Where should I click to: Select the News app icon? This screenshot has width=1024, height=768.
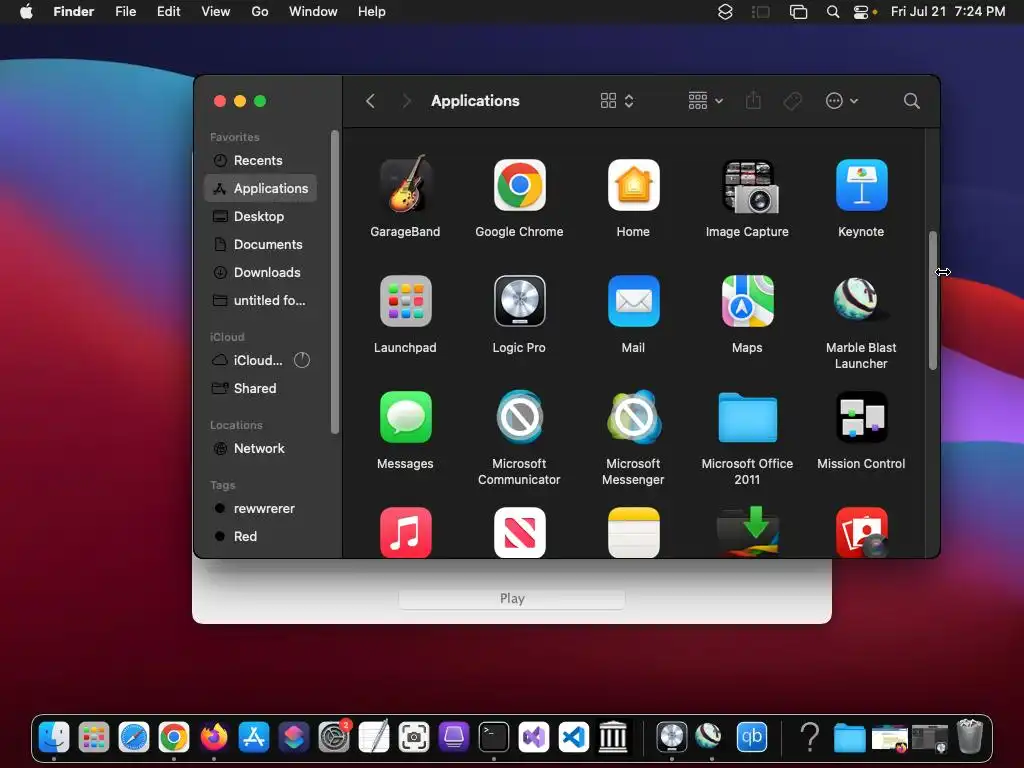(519, 532)
